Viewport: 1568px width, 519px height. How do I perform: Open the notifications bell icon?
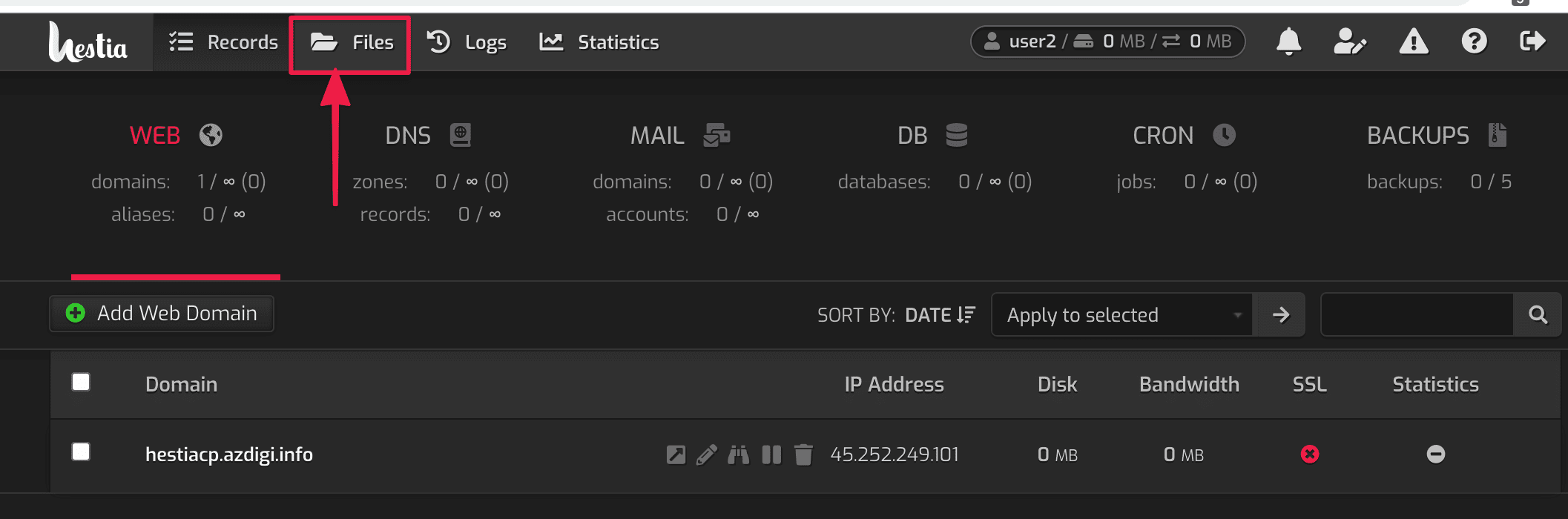(x=1289, y=42)
